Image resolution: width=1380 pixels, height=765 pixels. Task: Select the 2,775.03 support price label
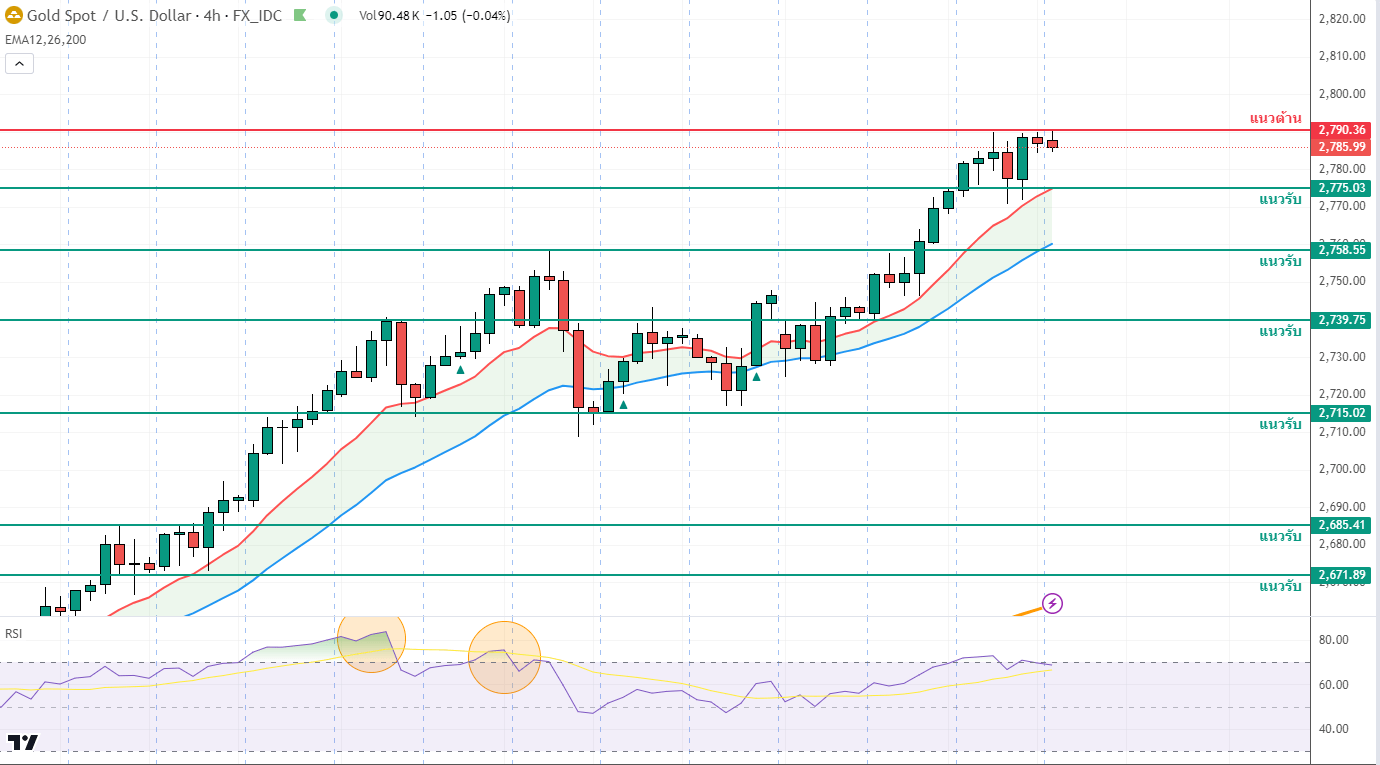1341,188
